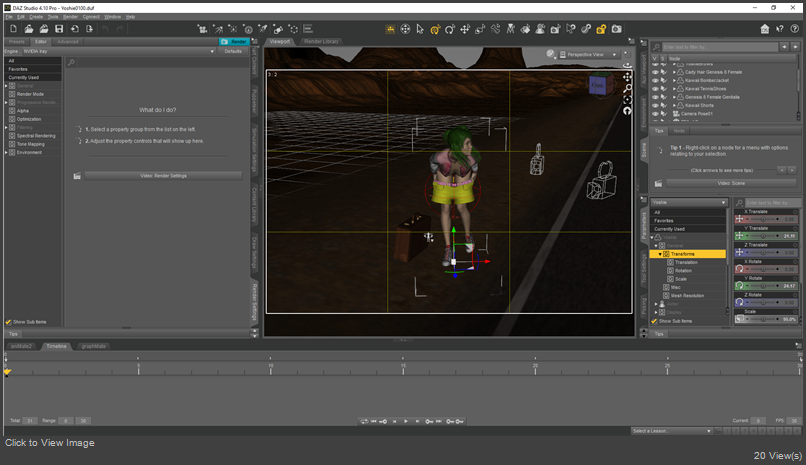Switch to the aniMate2 tab
Image resolution: width=806 pixels, height=465 pixels.
coord(21,346)
